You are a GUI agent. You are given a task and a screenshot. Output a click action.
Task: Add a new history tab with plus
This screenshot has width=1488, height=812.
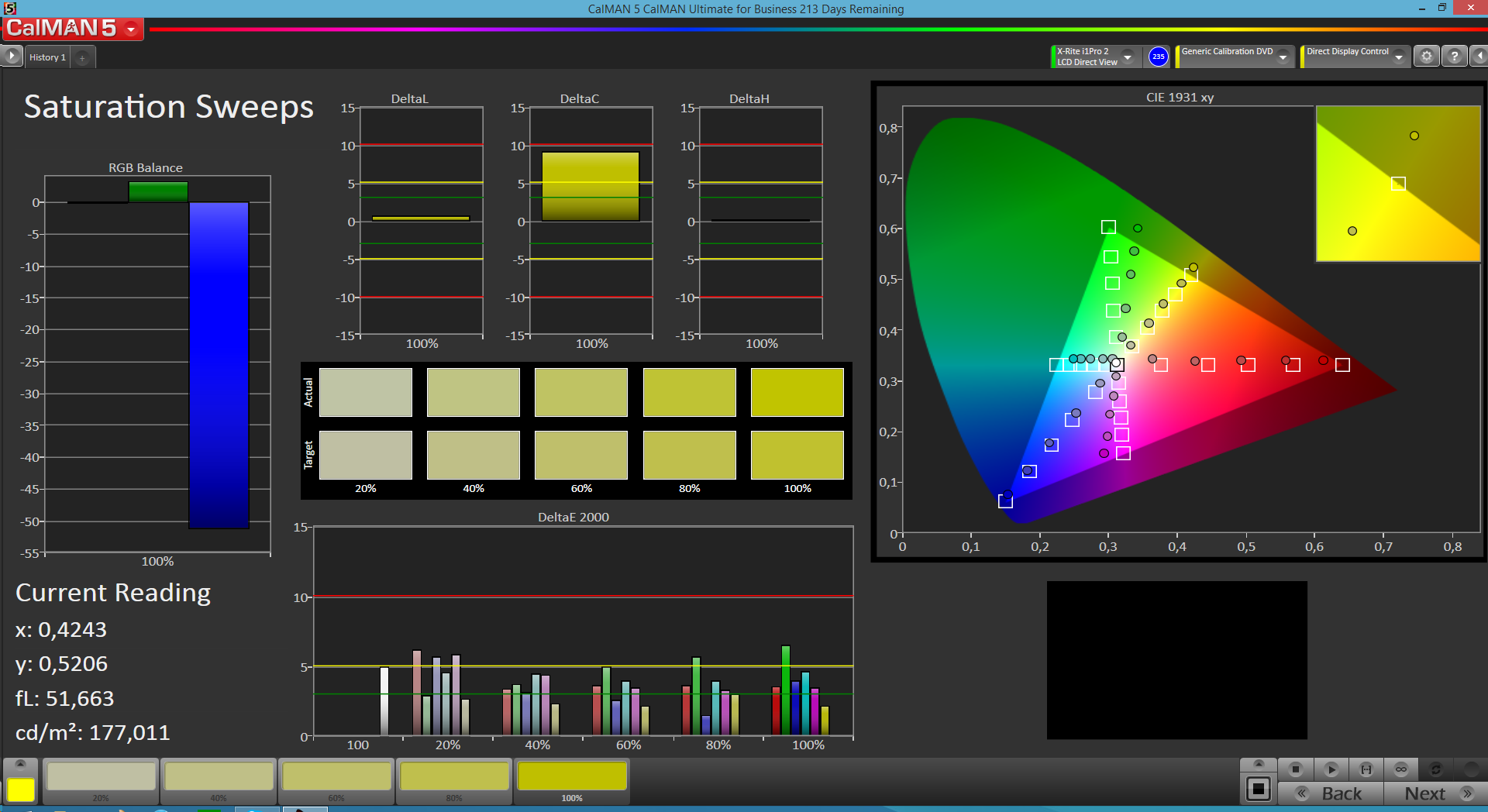82,57
